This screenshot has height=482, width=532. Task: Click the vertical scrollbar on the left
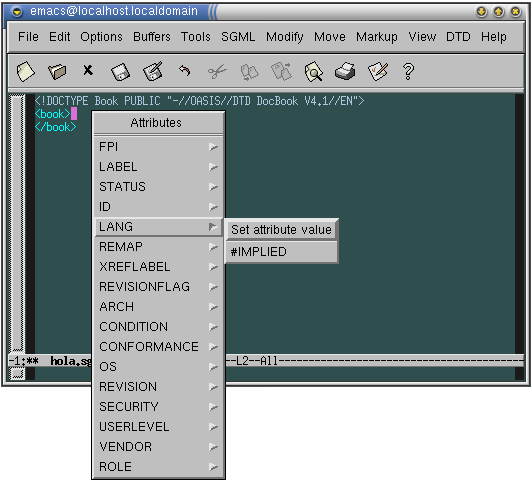[x=18, y=223]
